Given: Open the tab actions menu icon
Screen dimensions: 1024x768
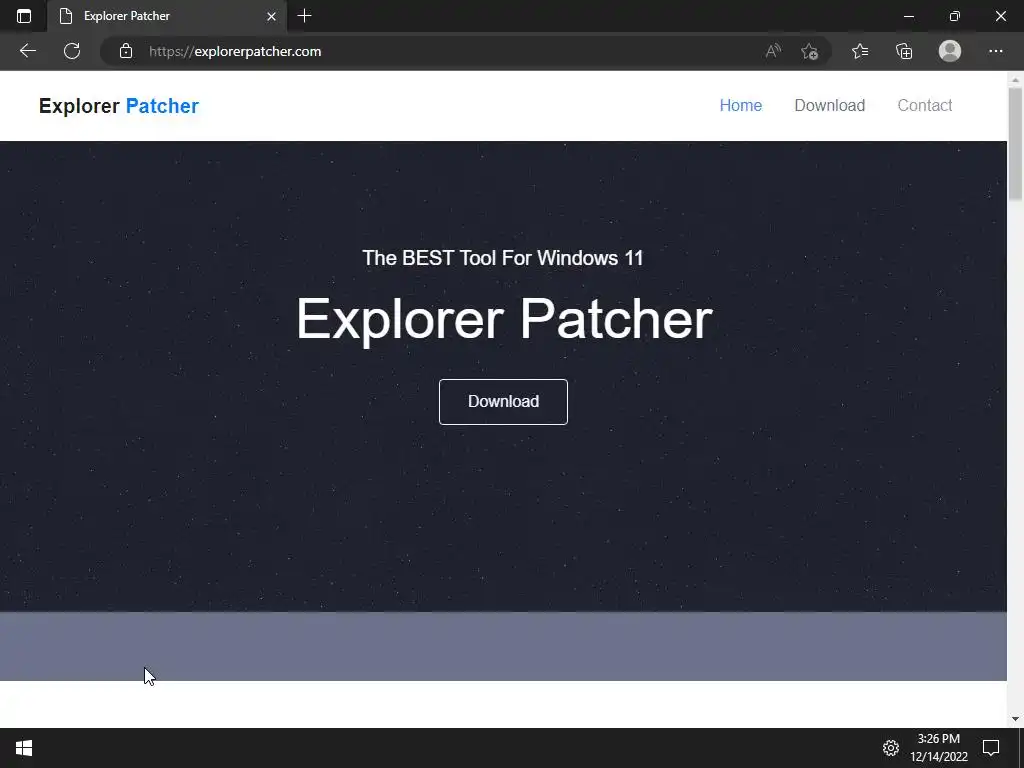Looking at the screenshot, I should click(24, 16).
